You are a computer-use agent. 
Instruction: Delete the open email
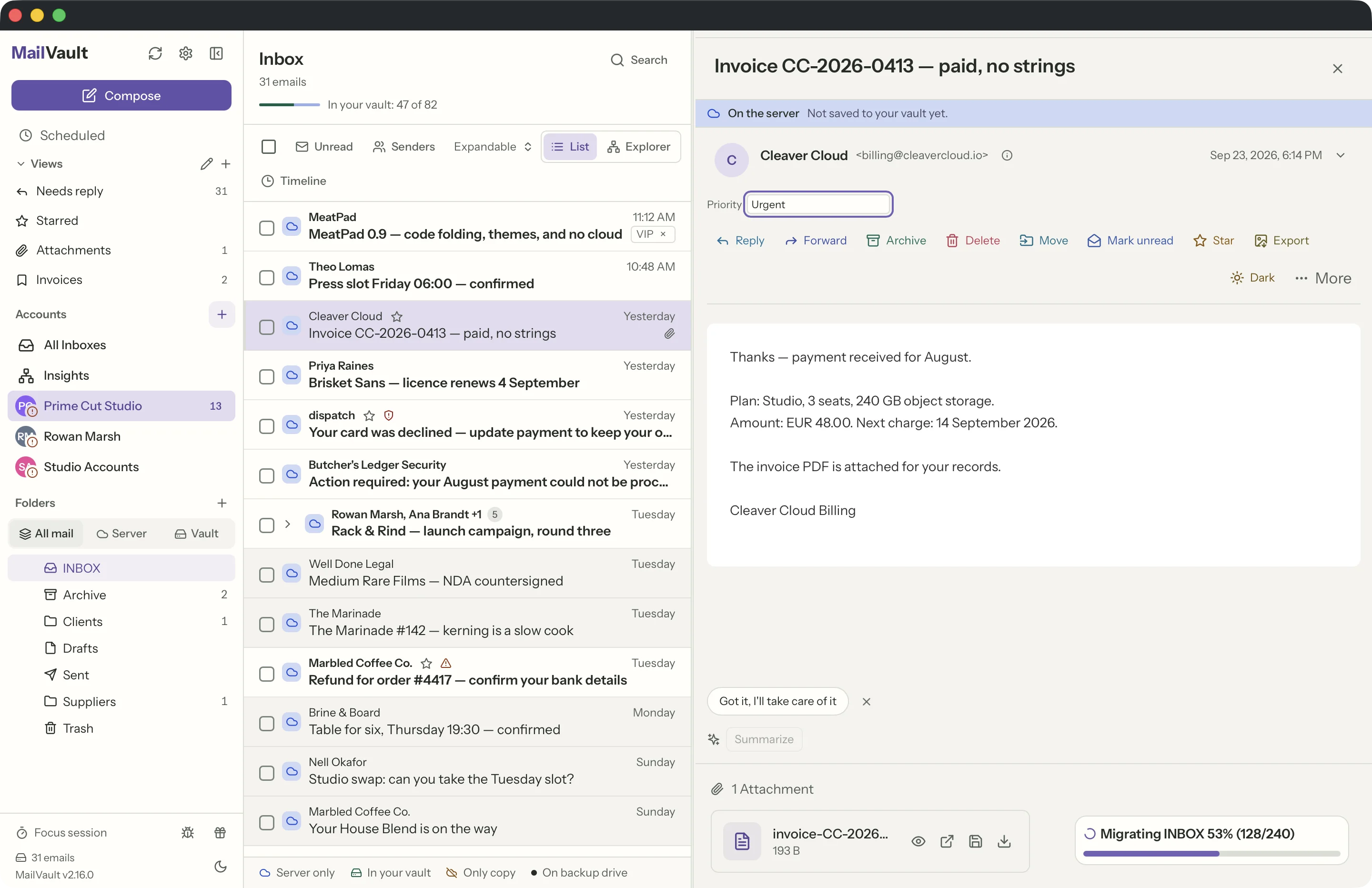click(973, 241)
